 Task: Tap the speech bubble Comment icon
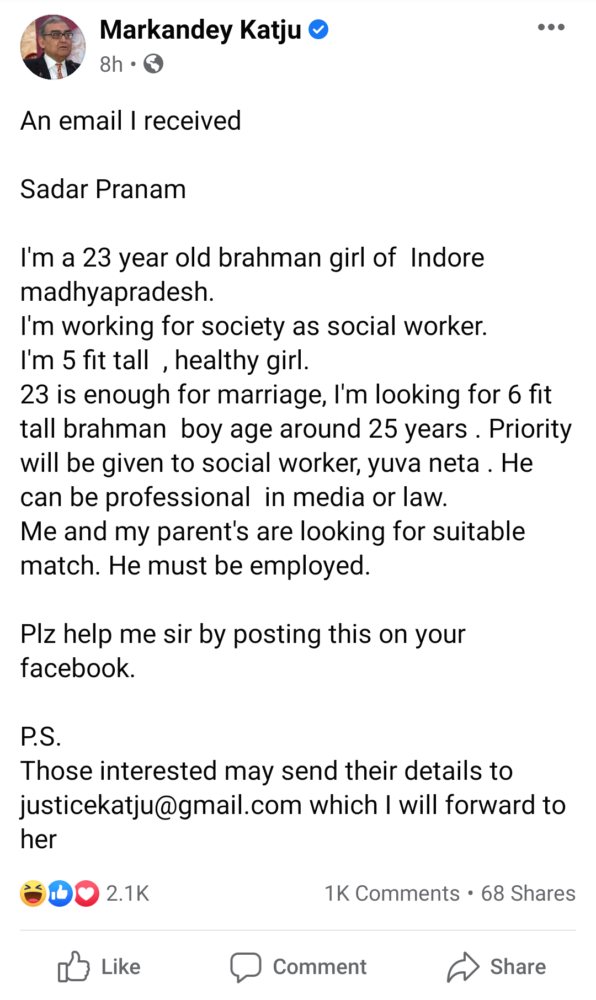[x=246, y=967]
